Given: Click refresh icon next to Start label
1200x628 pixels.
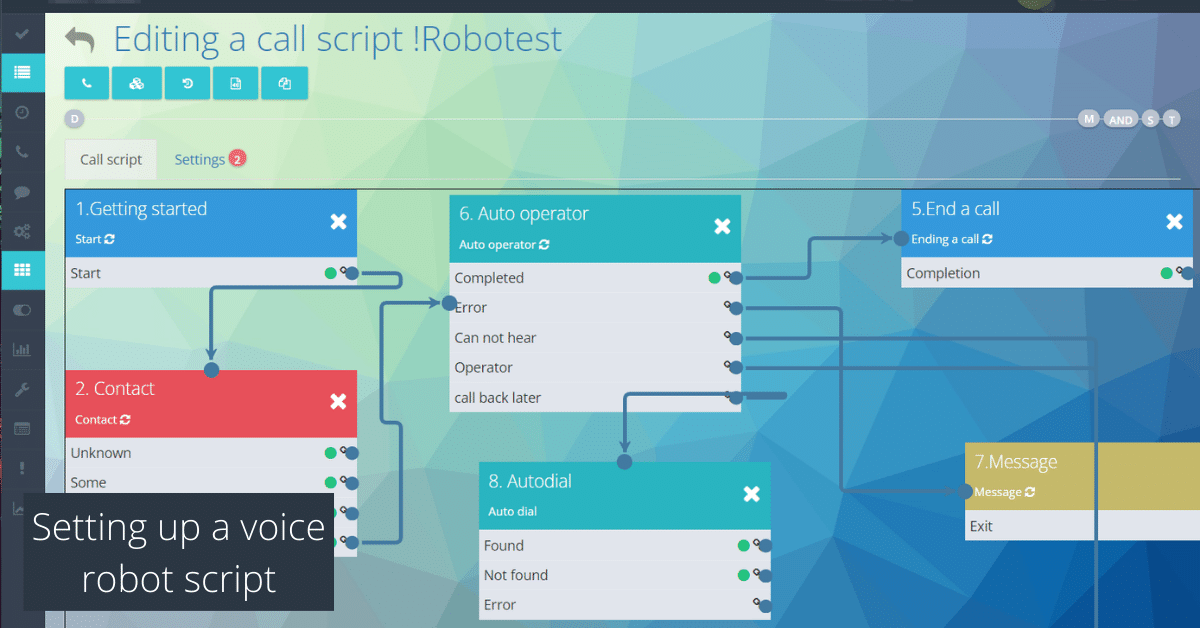Looking at the screenshot, I should [109, 240].
